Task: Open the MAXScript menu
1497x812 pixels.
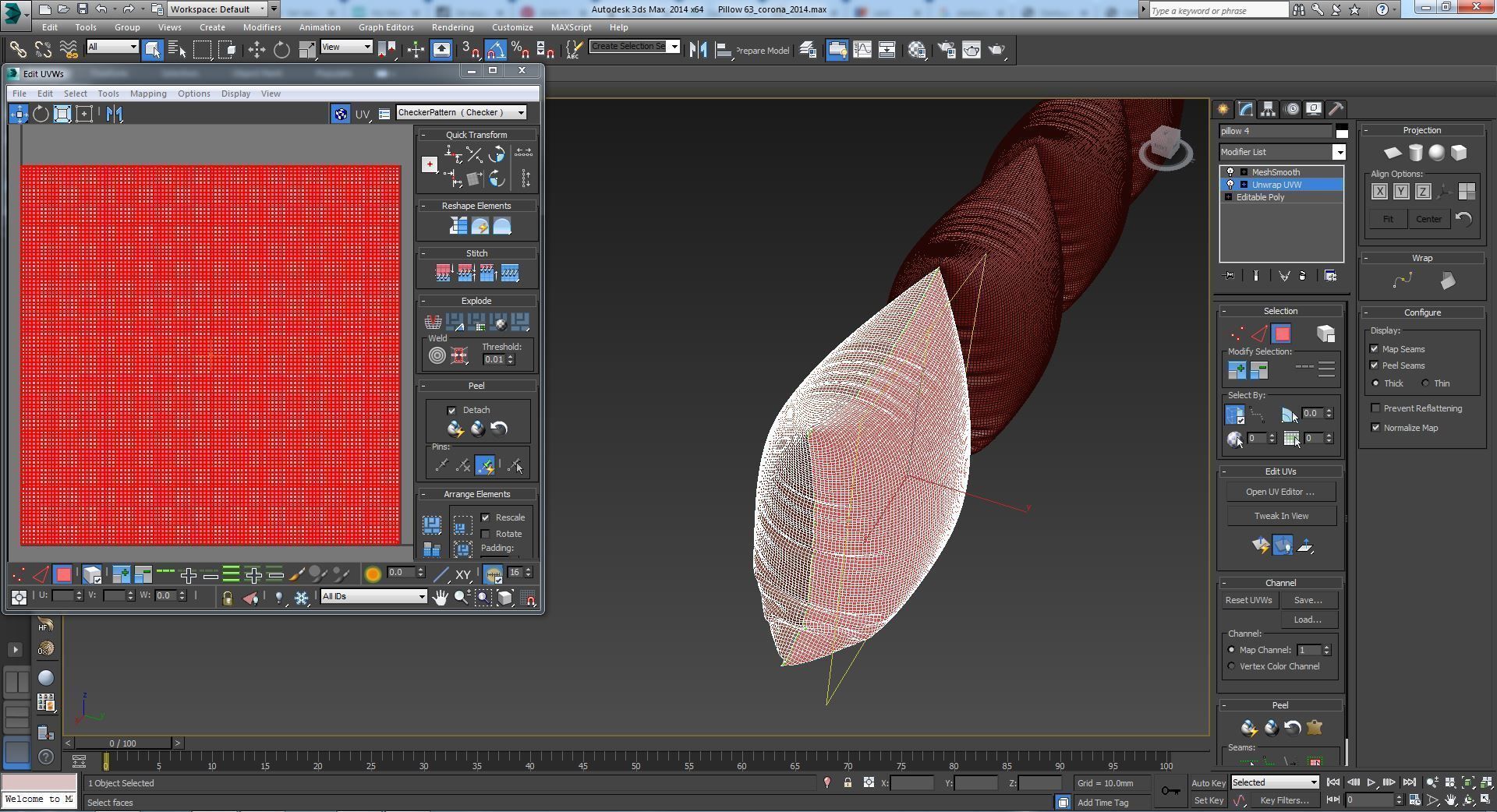Action: click(x=571, y=27)
